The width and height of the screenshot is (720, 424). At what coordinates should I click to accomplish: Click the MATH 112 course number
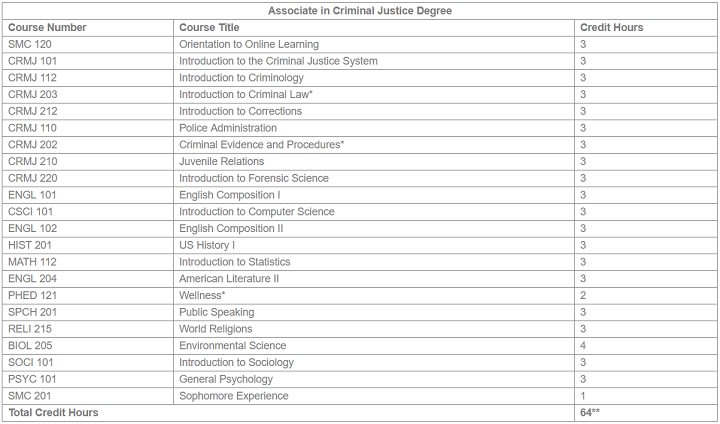[32, 262]
